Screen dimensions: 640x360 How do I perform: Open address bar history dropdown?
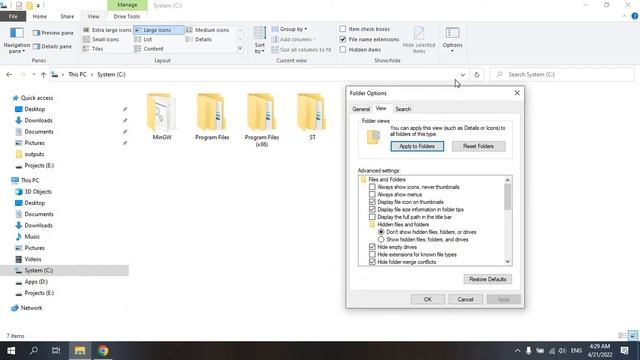(x=462, y=75)
